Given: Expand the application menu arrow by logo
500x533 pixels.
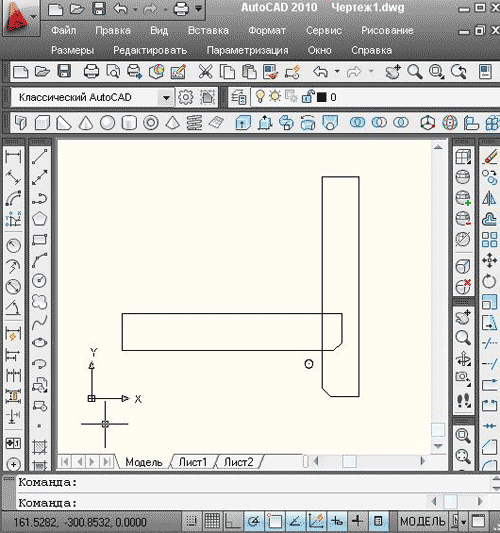Looking at the screenshot, I should [x=33, y=17].
